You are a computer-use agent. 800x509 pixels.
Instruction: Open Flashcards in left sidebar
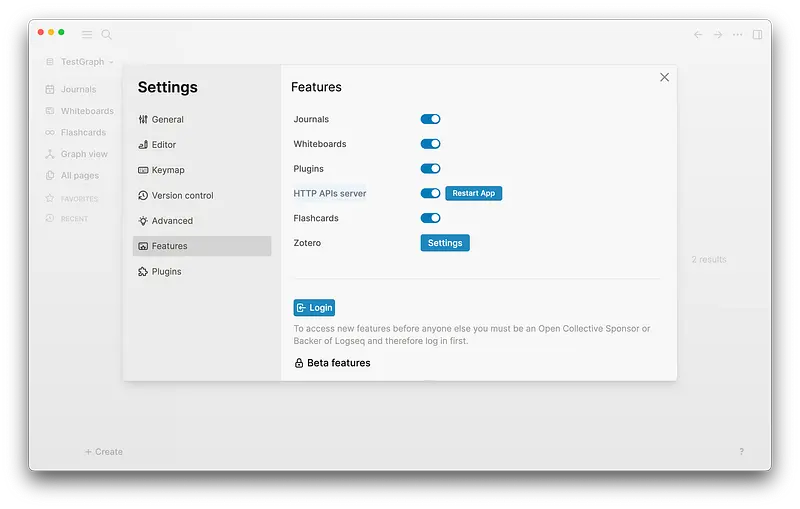(83, 132)
